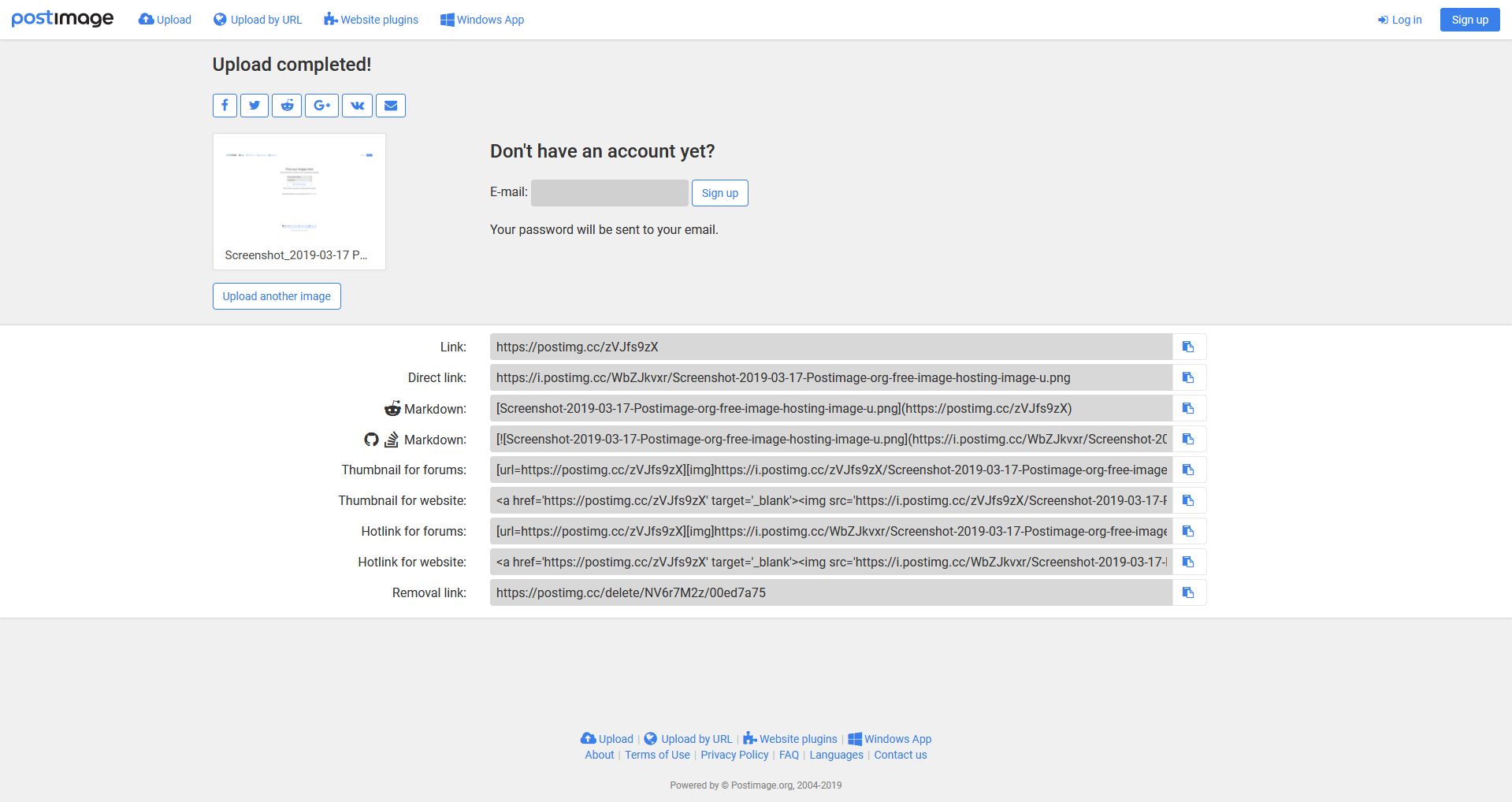Open Upload in top navigation
This screenshot has height=802, width=1512.
pyautogui.click(x=165, y=20)
